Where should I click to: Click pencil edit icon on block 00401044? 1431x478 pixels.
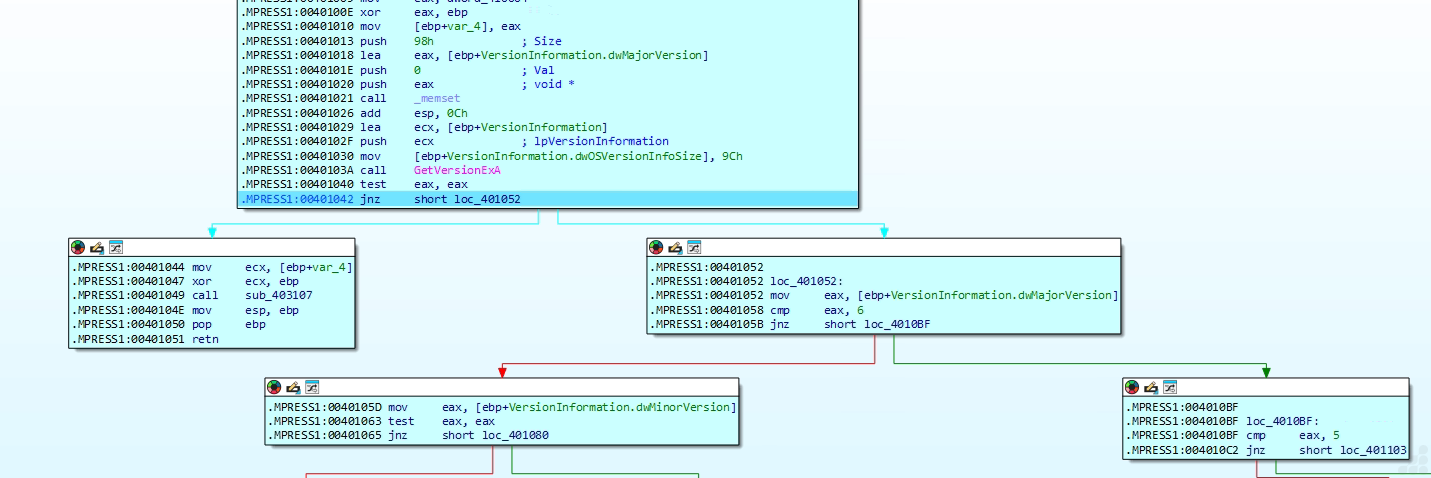(97, 247)
